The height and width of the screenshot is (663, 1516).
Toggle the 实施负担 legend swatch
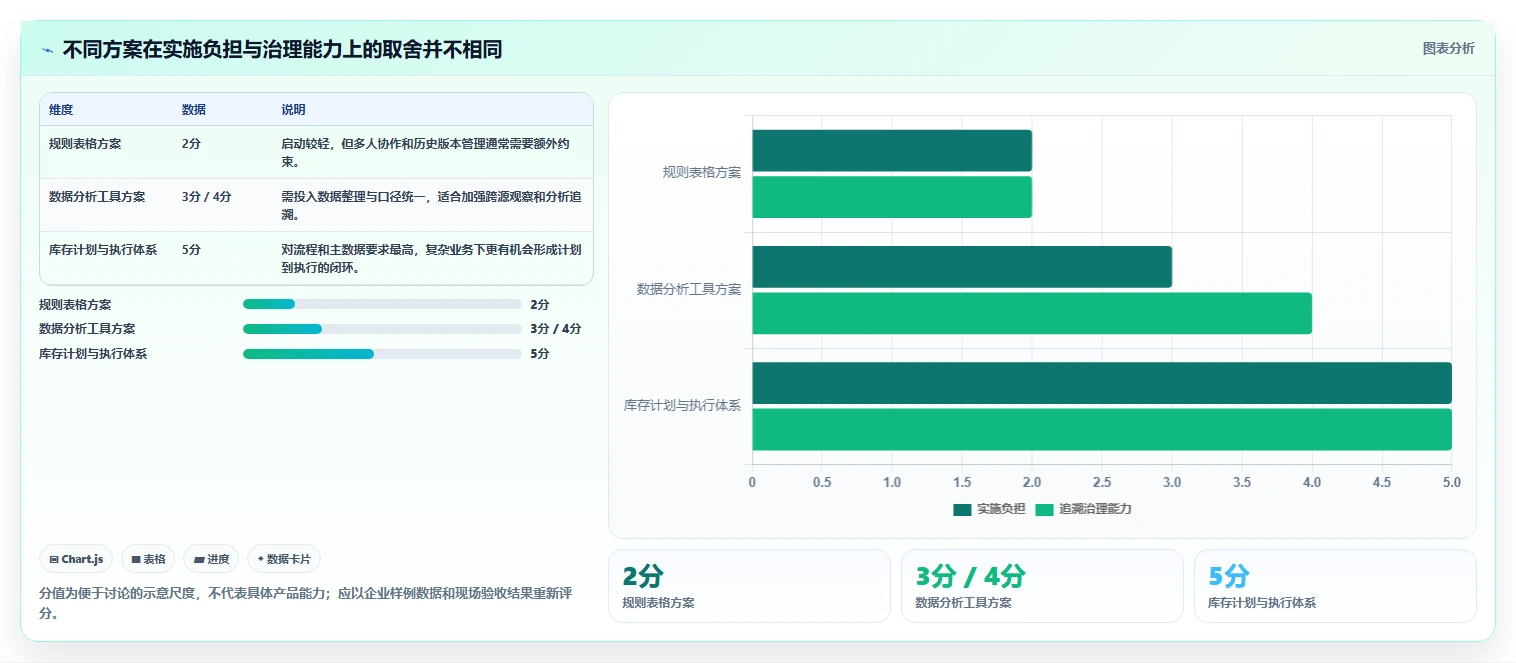point(962,509)
